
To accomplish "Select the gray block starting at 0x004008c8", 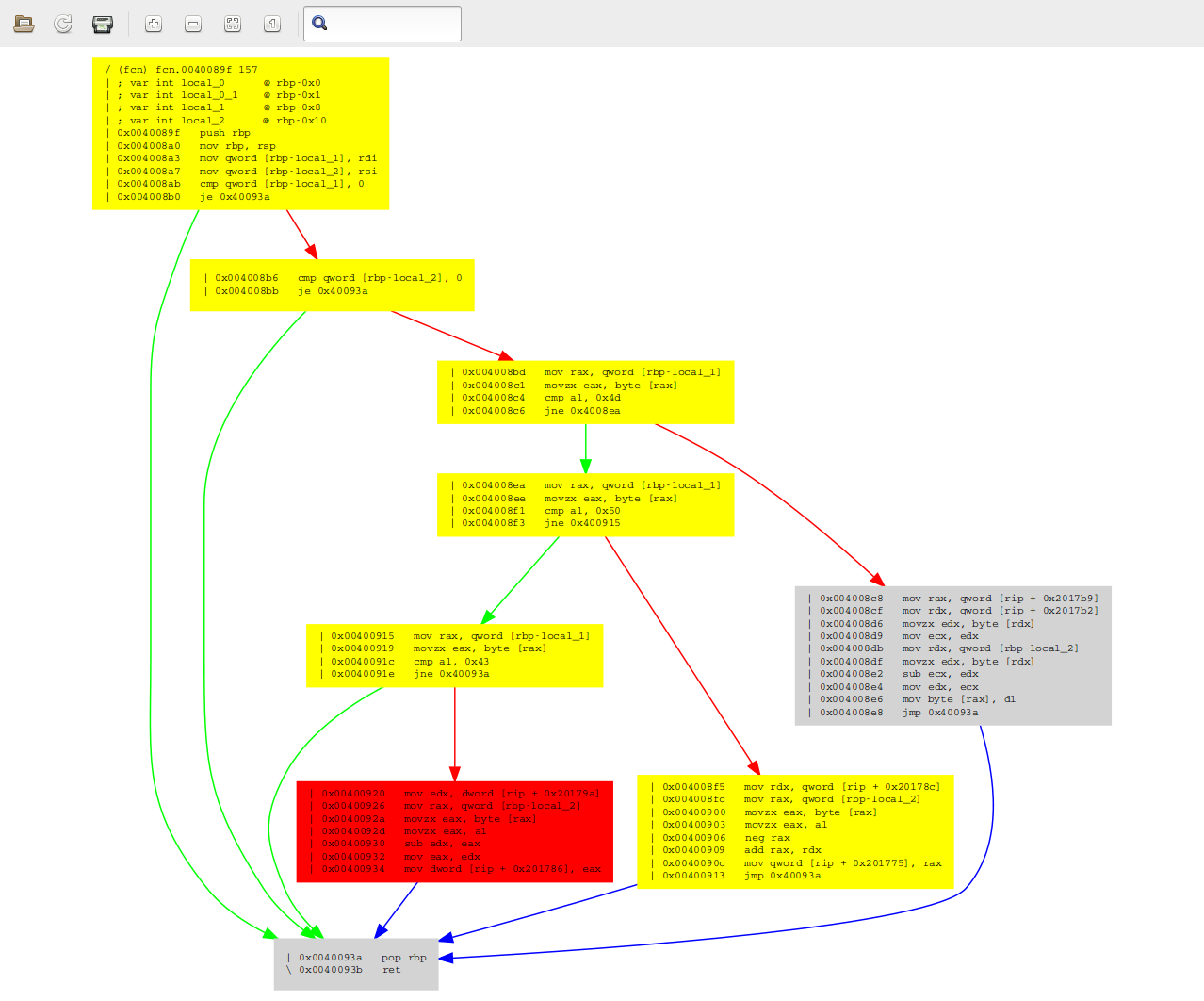I will (x=952, y=654).
